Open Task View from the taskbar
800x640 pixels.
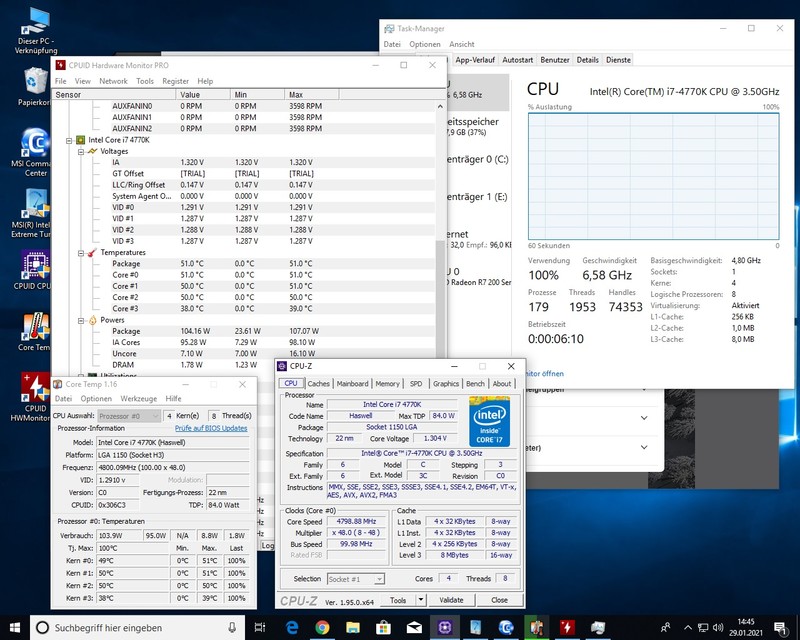[x=260, y=627]
